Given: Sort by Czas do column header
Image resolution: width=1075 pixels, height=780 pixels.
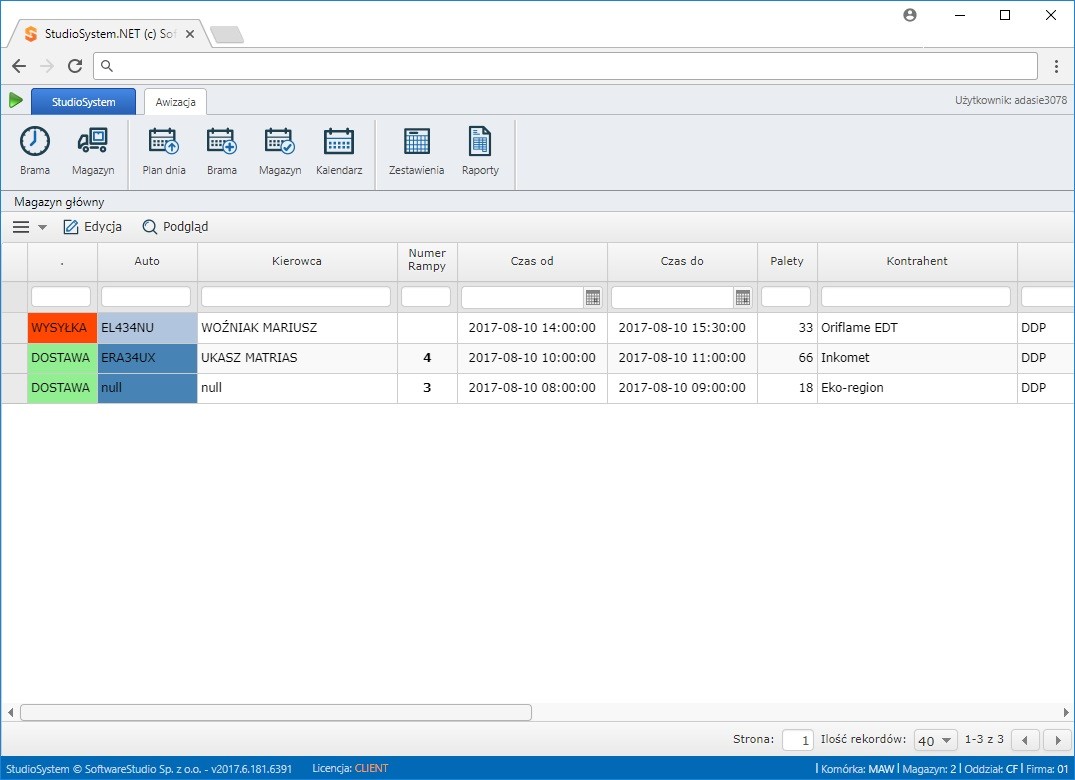Looking at the screenshot, I should 682,261.
